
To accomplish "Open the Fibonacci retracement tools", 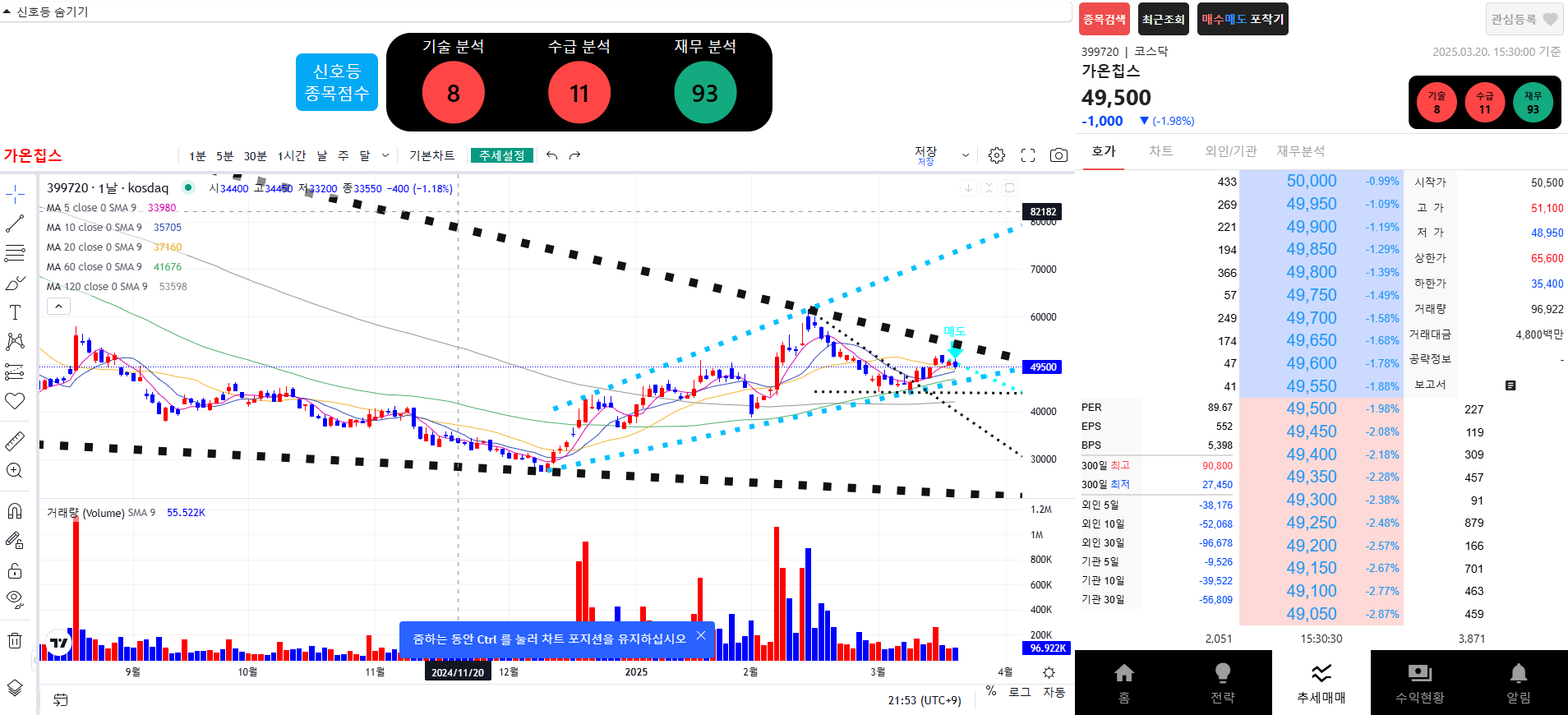I will tap(15, 253).
